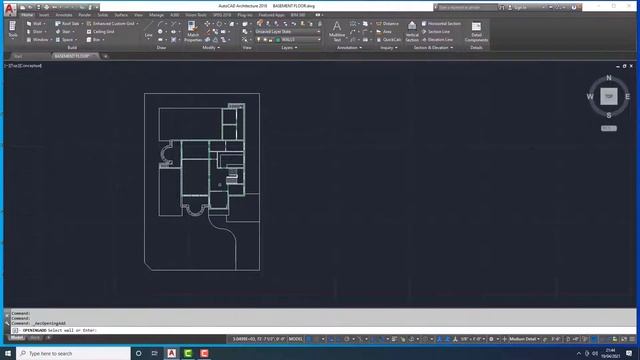Open QuickCalc calculator

[x=389, y=40]
